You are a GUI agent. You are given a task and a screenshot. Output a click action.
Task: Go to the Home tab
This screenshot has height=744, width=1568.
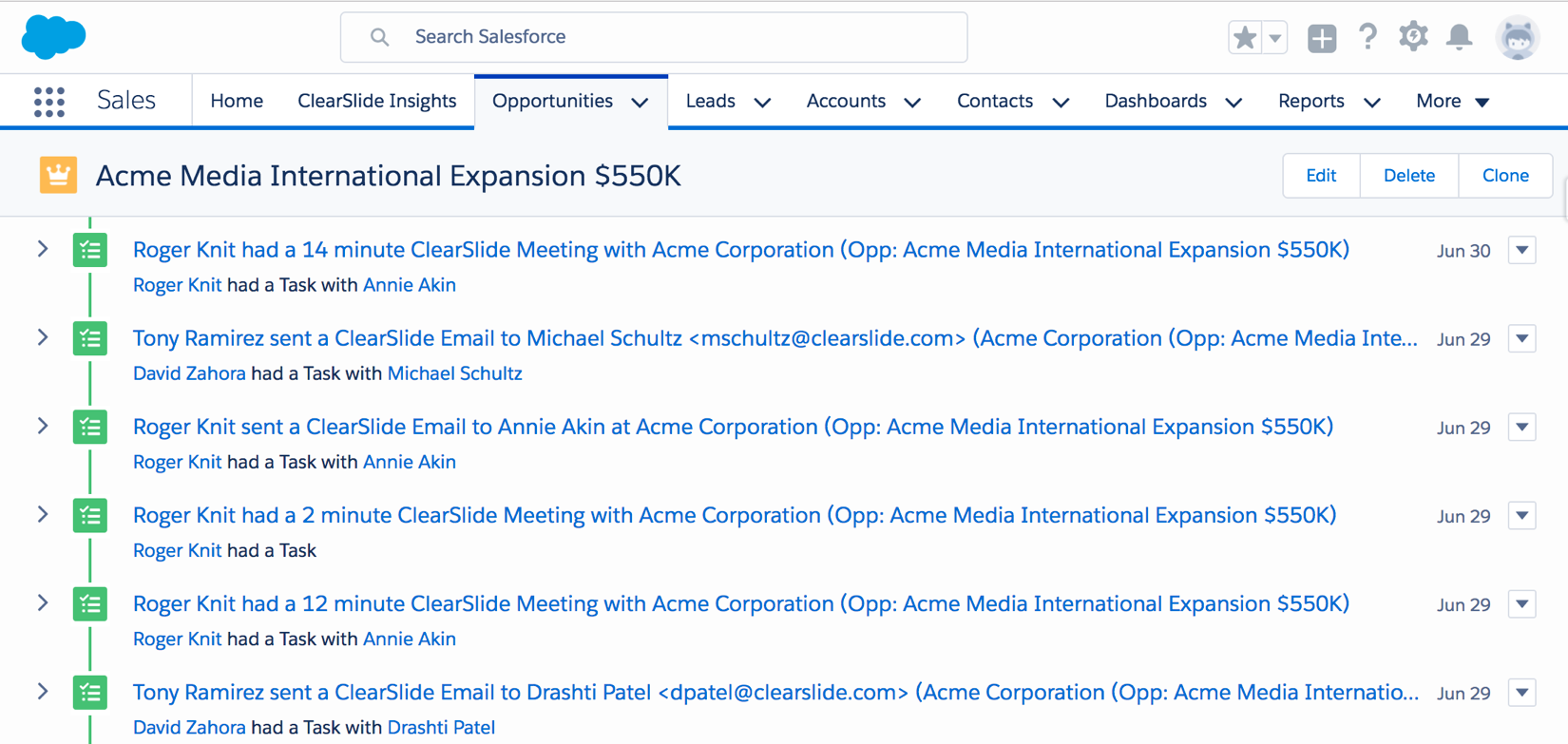[x=237, y=101]
